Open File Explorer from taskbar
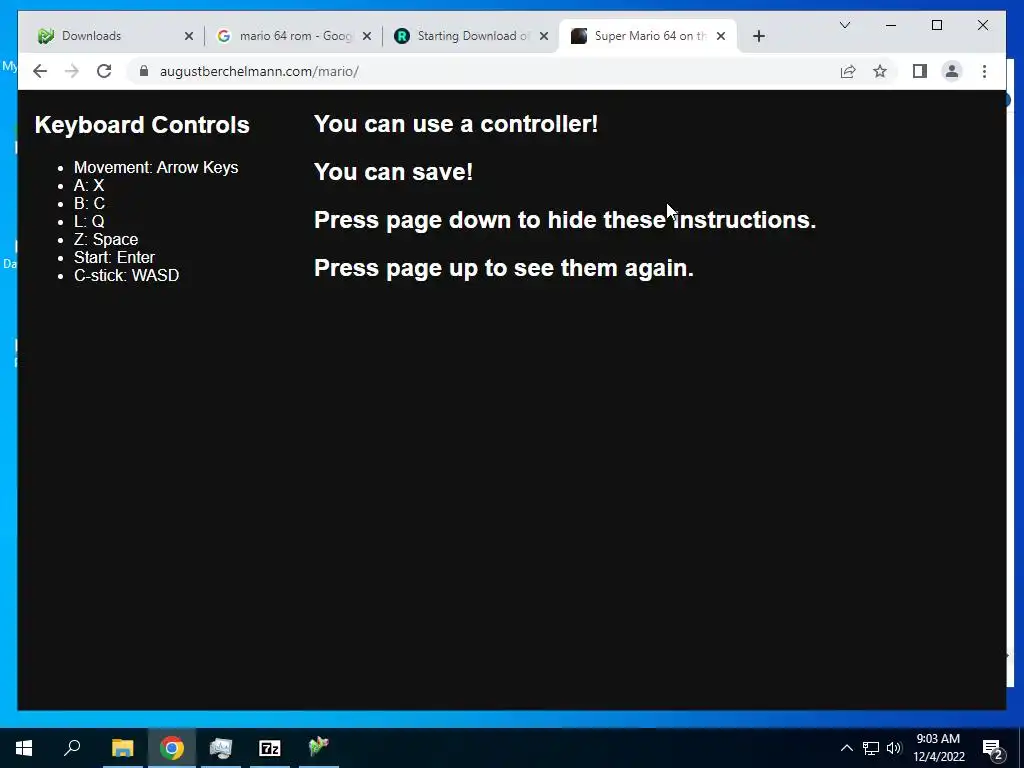Image resolution: width=1024 pixels, height=768 pixels. (122, 748)
